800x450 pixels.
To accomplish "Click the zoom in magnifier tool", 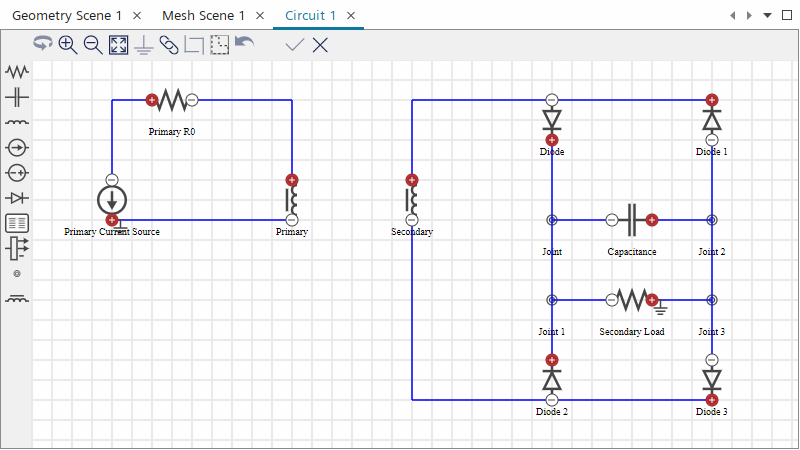I will tap(68, 44).
